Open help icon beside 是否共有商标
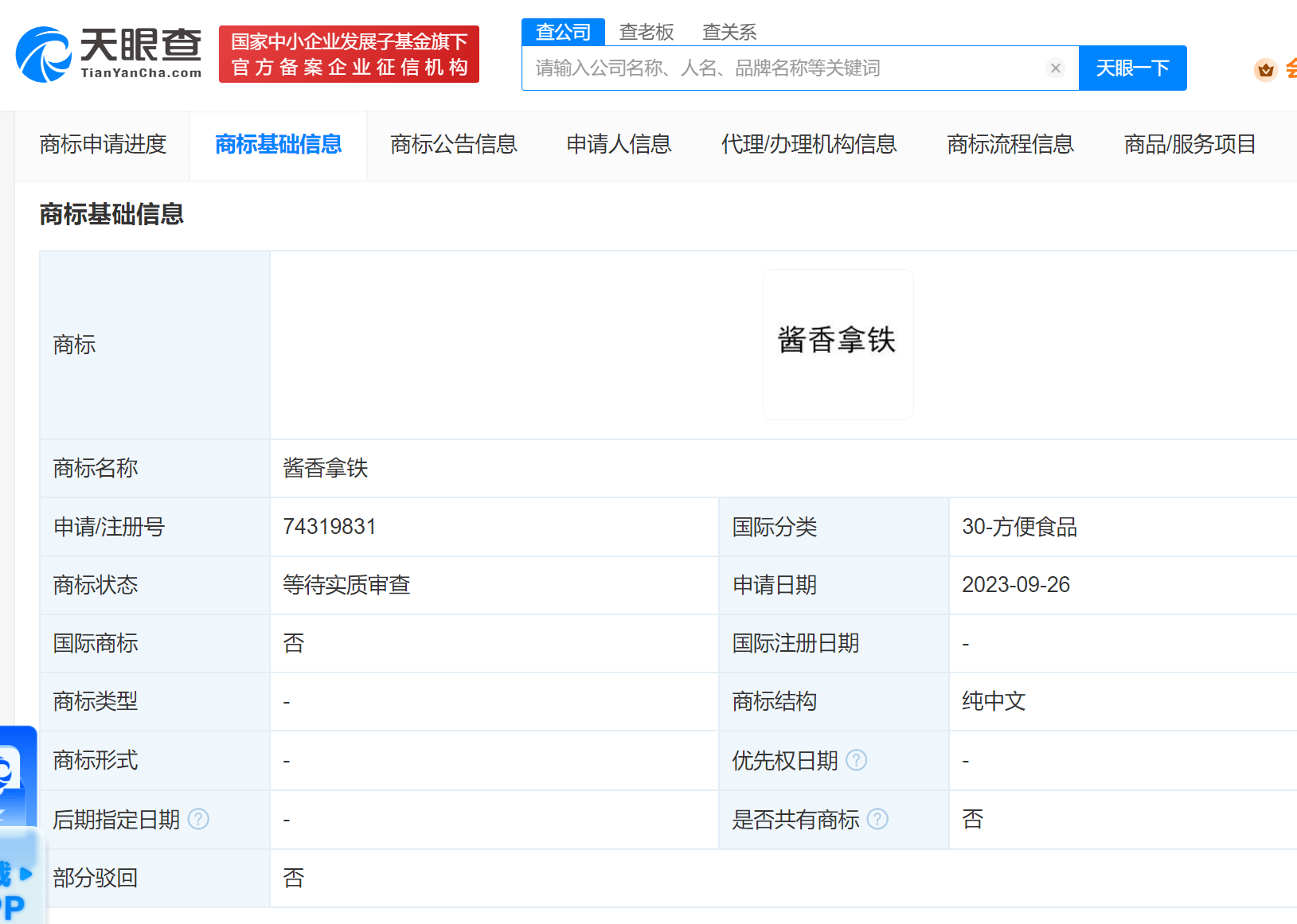The width and height of the screenshot is (1297, 924). click(877, 819)
